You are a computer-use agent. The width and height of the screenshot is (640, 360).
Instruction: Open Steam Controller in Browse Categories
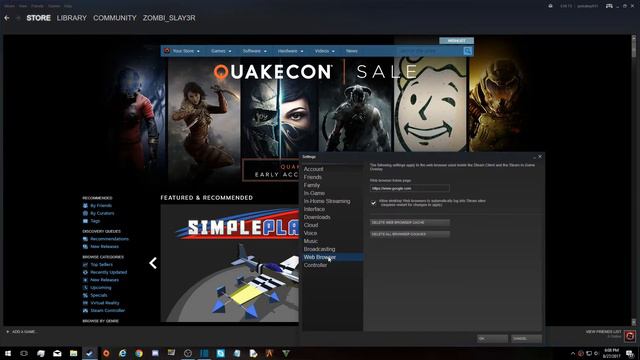(x=107, y=311)
